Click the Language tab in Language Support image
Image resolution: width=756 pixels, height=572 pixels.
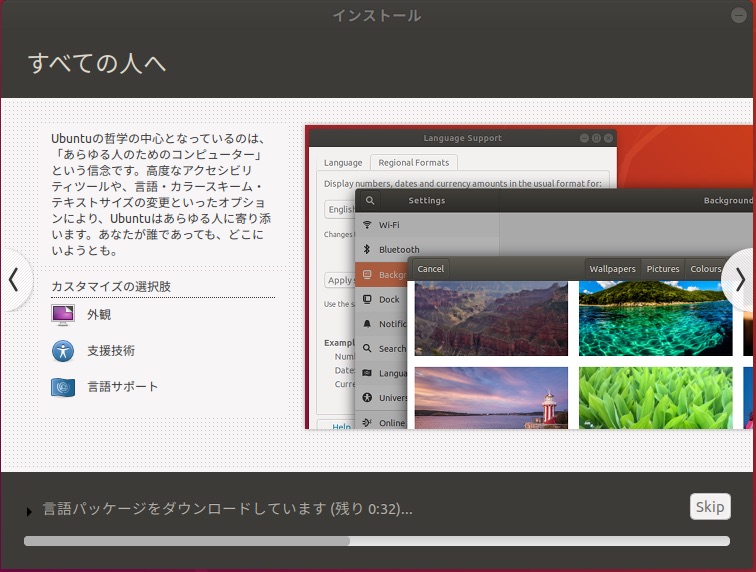(343, 163)
